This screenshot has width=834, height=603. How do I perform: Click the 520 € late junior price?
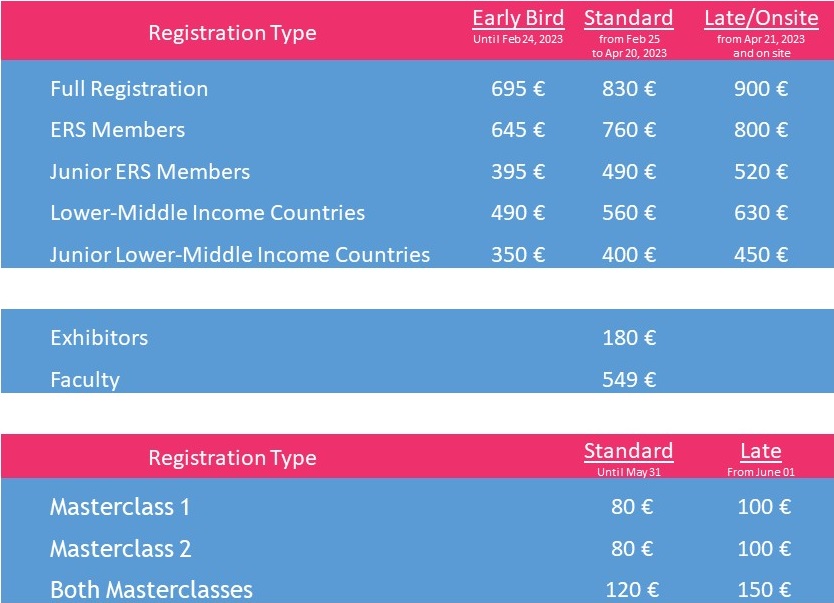coord(761,172)
